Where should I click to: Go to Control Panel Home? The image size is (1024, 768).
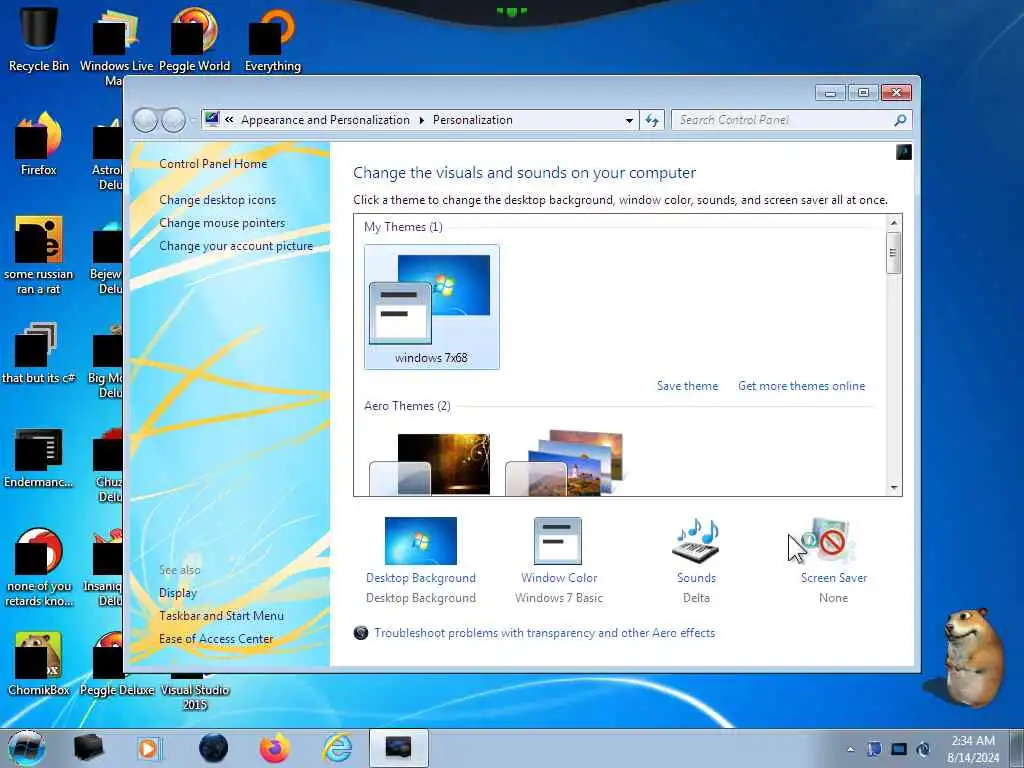tap(213, 164)
